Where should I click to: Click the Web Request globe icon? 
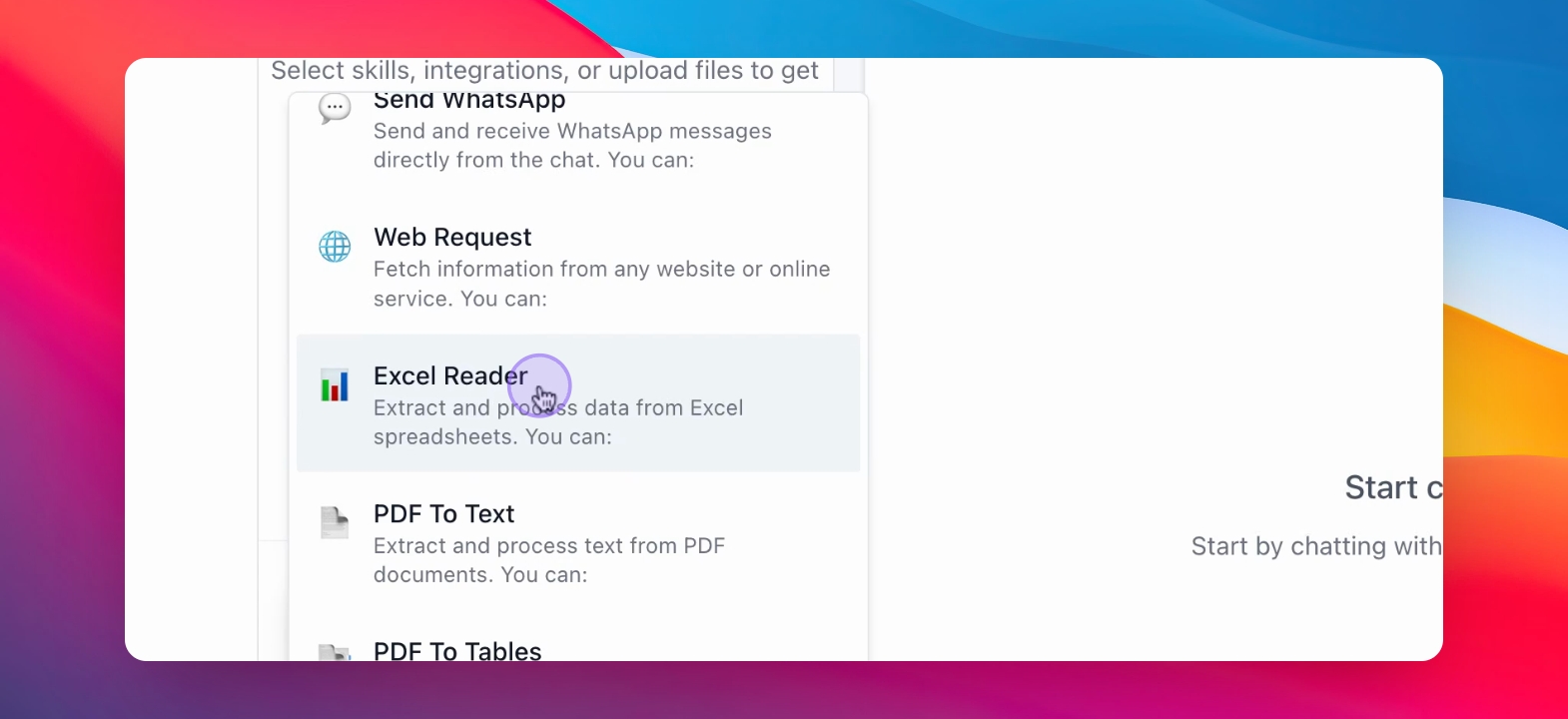click(335, 246)
